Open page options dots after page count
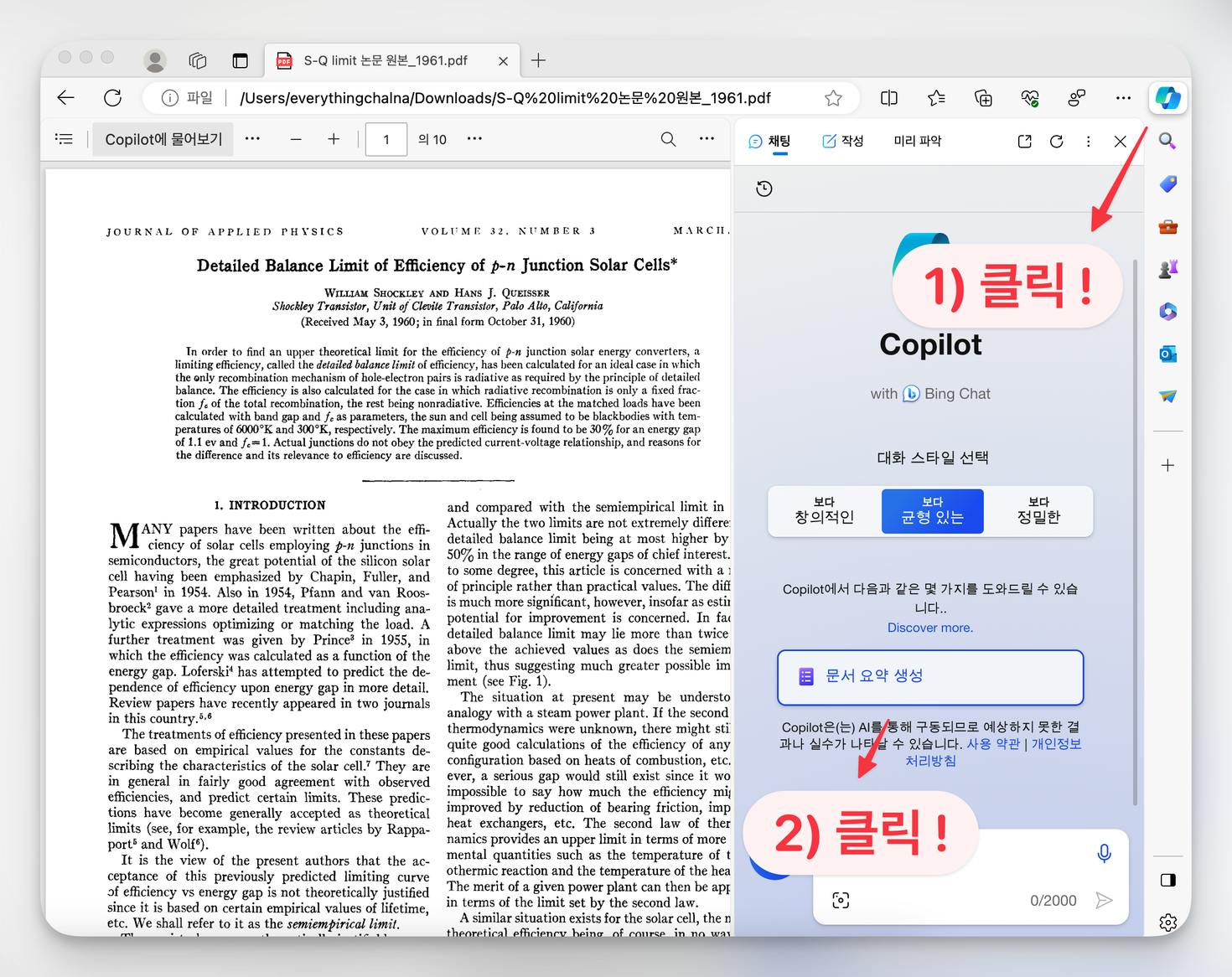The width and height of the screenshot is (1232, 977). (474, 139)
